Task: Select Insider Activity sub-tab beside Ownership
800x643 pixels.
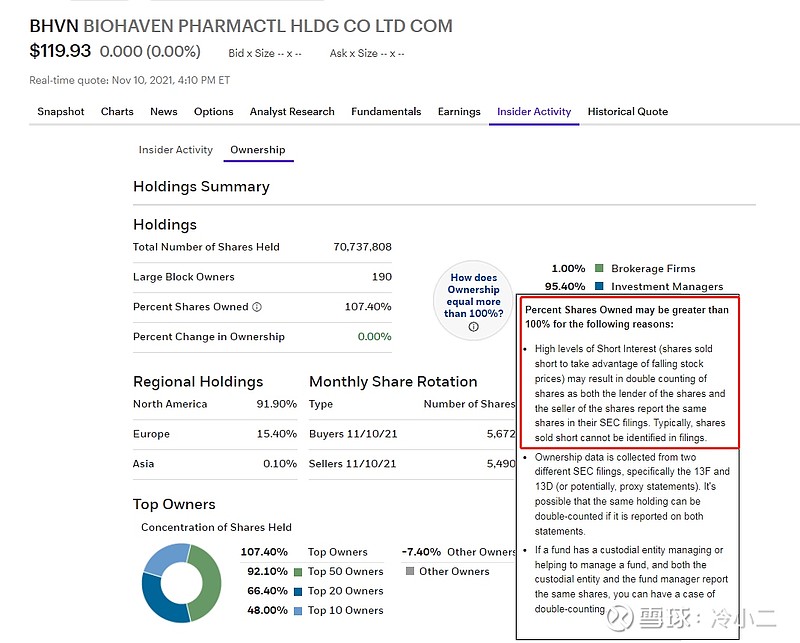Action: pos(176,150)
